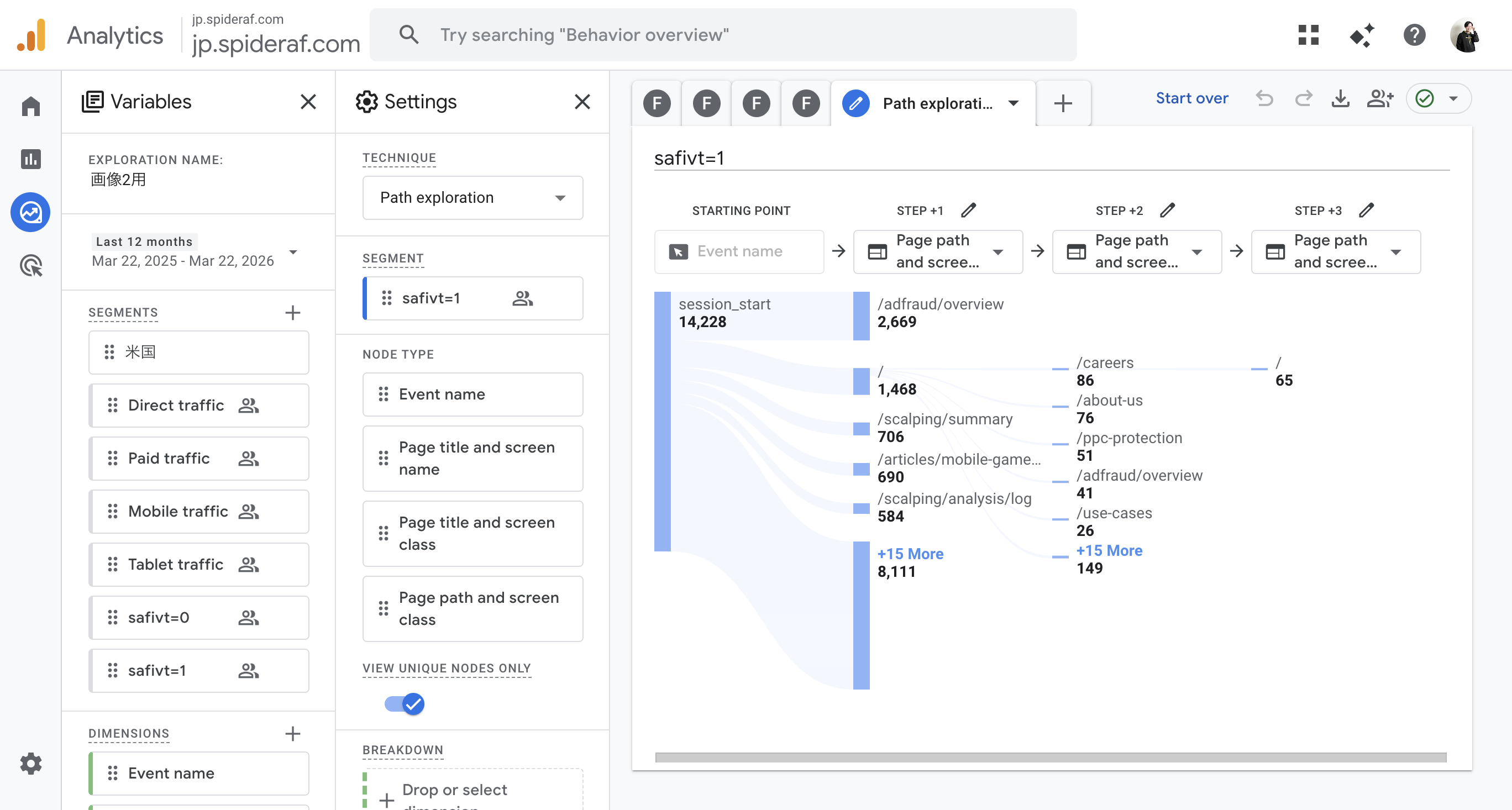Toggle View Unique Nodes Only switch

pos(405,703)
